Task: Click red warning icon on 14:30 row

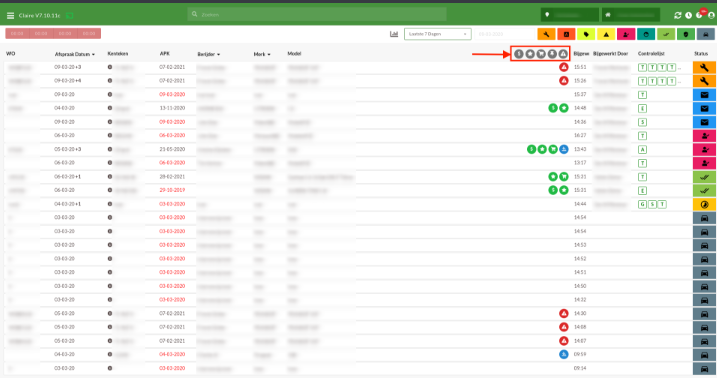Action: click(564, 314)
